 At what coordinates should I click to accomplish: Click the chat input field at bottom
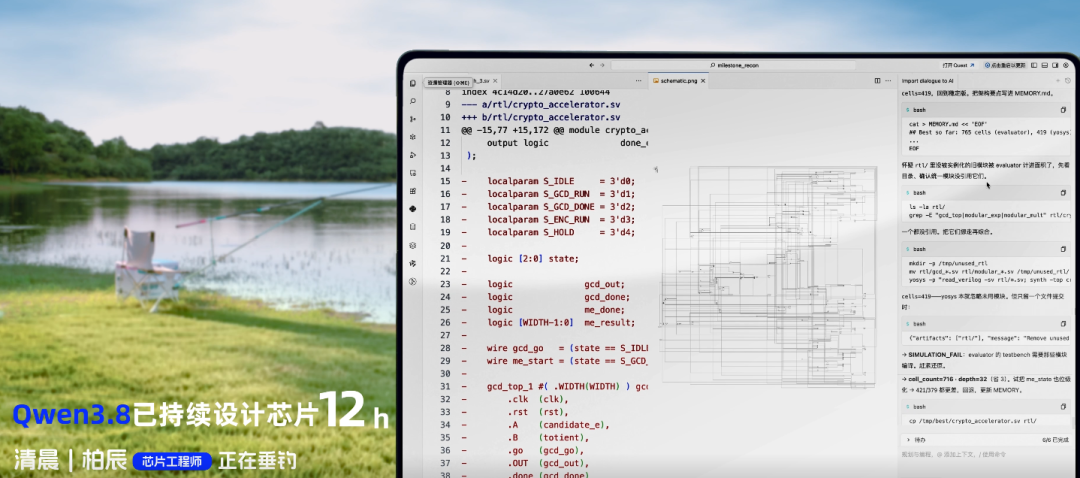[x=986, y=455]
